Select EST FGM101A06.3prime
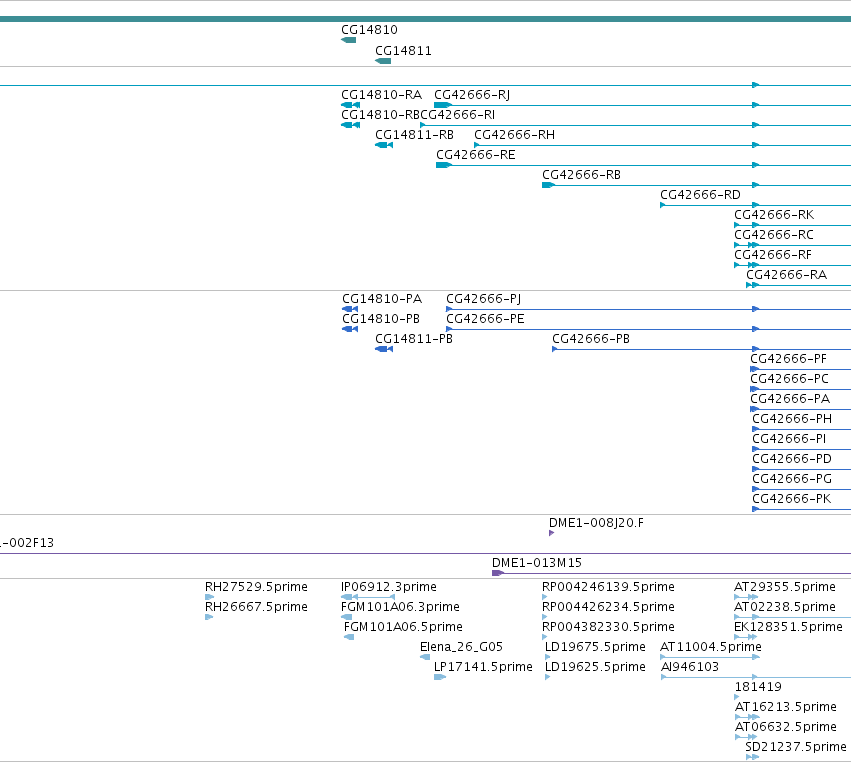This screenshot has width=851, height=762. [x=400, y=607]
